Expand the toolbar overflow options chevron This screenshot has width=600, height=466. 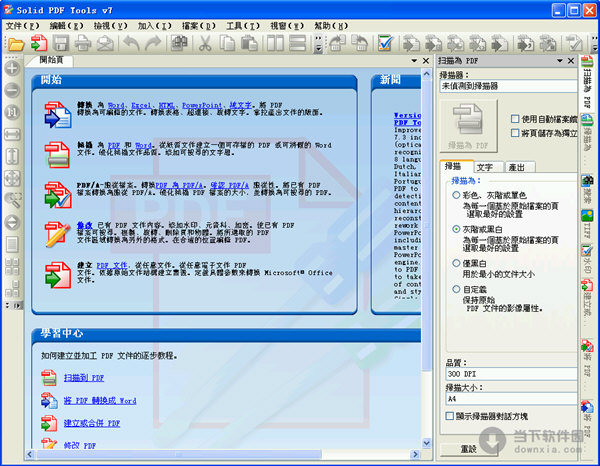[x=318, y=44]
